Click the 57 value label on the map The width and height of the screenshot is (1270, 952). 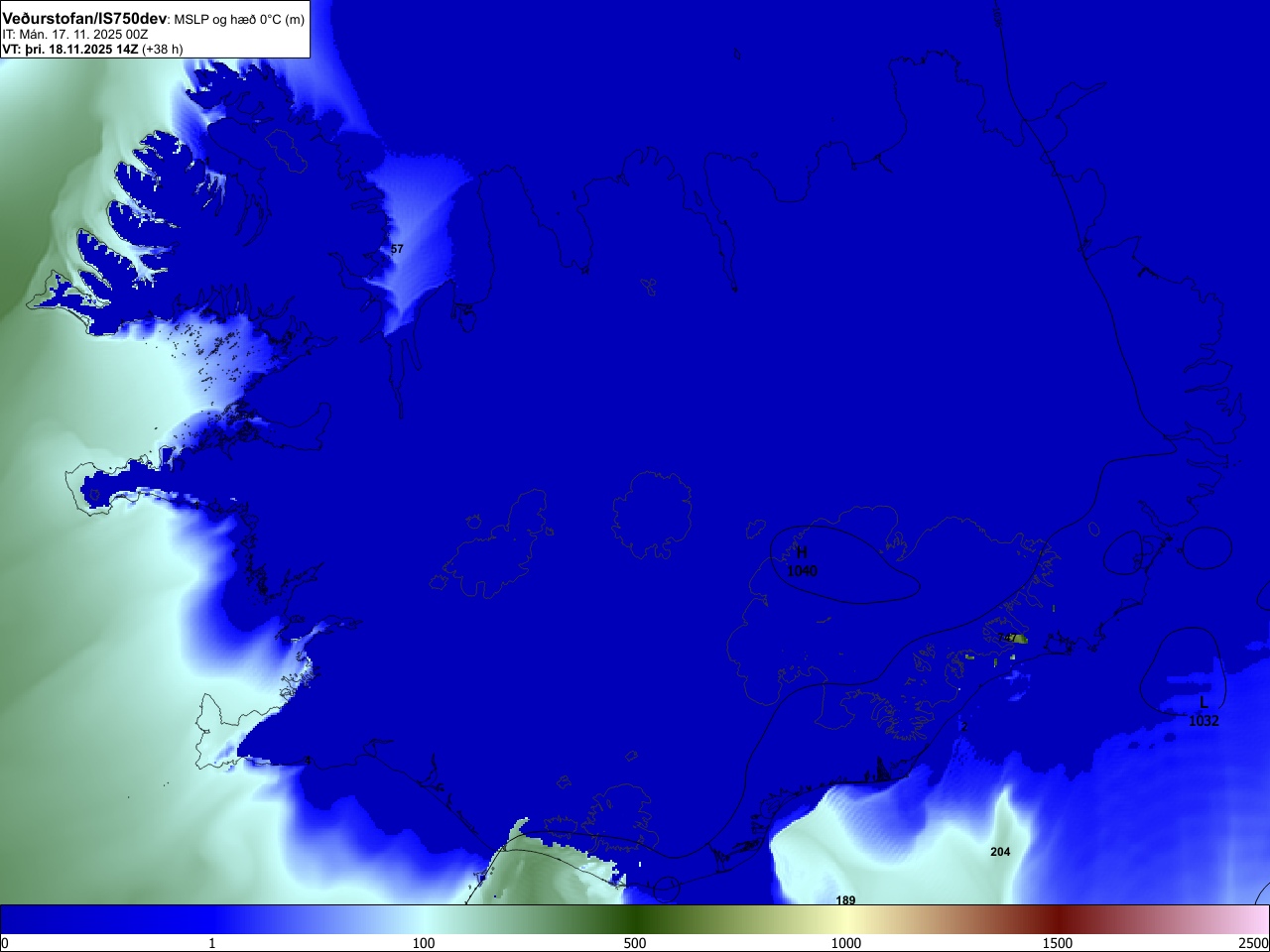pyautogui.click(x=397, y=249)
